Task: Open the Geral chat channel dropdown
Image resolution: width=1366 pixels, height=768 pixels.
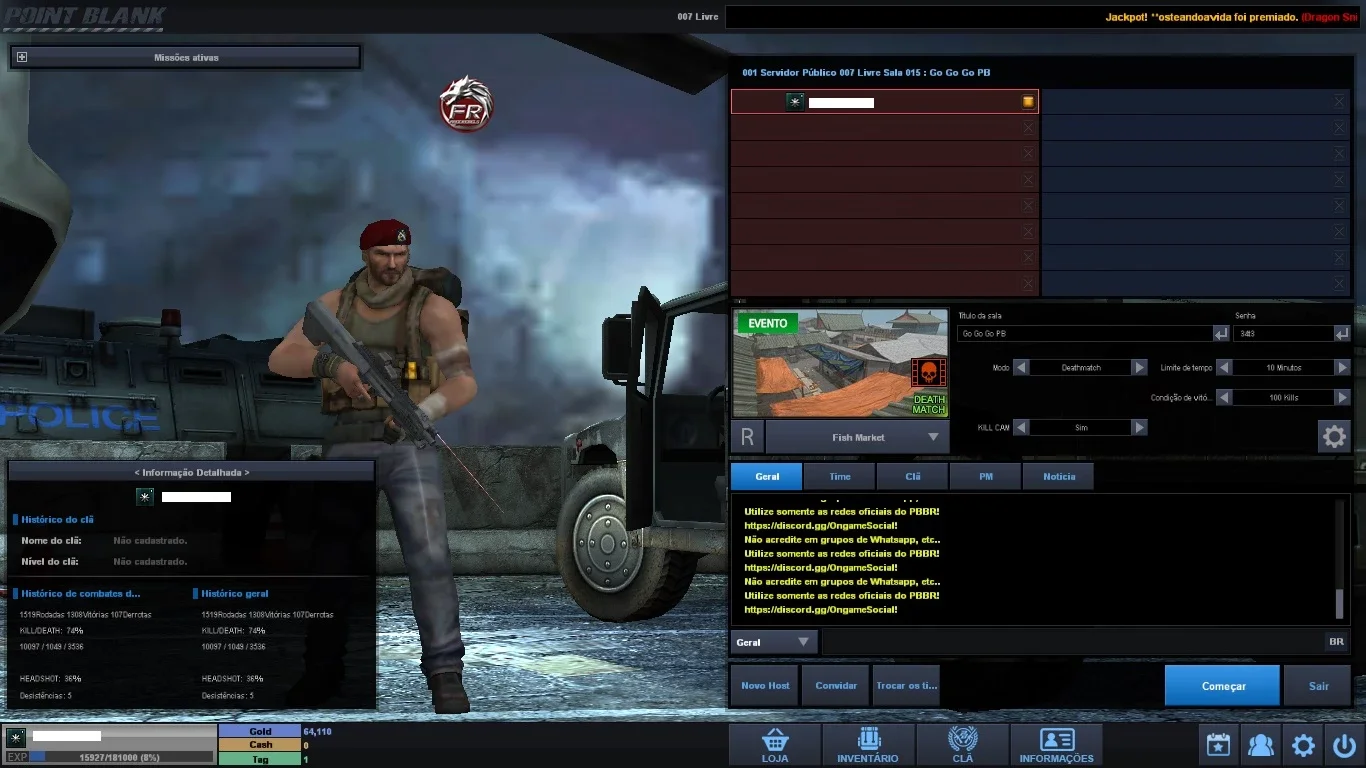Action: pos(774,642)
